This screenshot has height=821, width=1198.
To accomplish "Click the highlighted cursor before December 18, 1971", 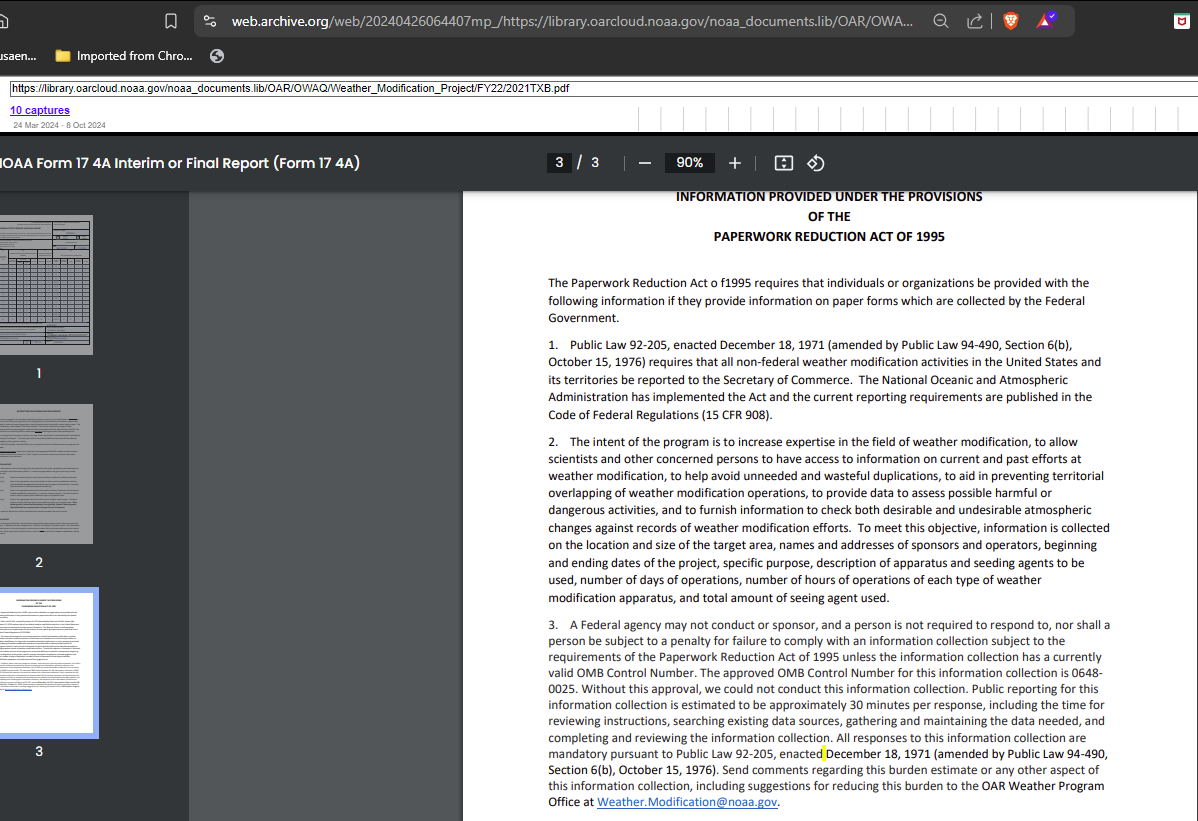I will (x=824, y=754).
